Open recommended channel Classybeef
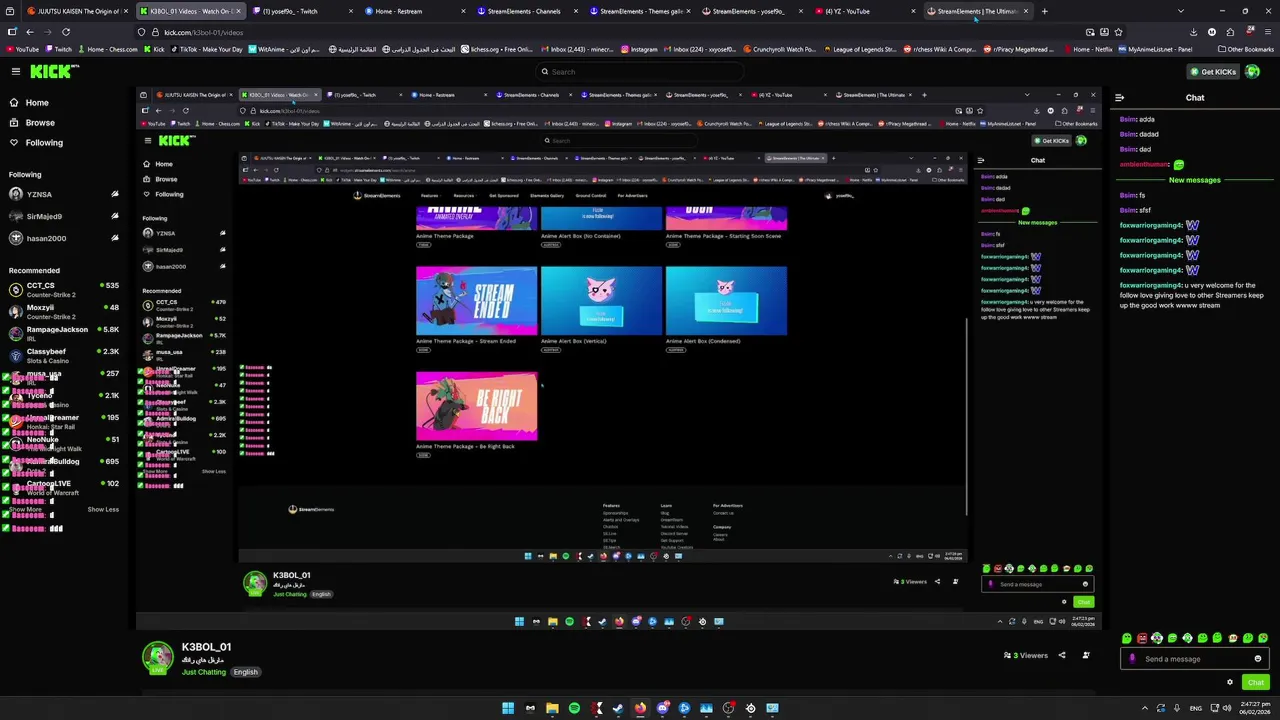This screenshot has height=720, width=1280. 62,356
